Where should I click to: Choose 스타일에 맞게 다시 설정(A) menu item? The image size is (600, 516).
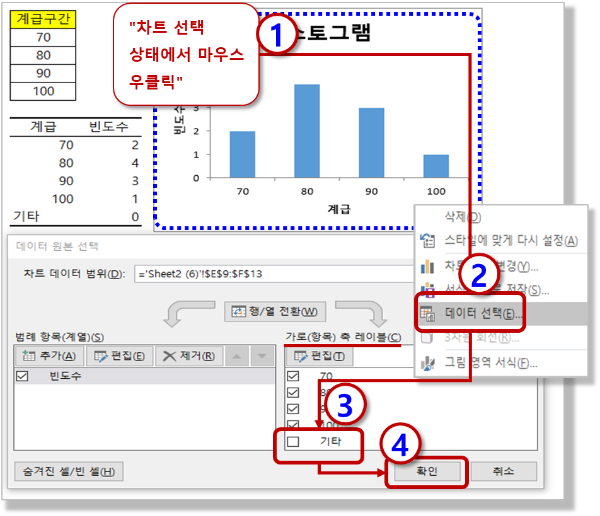point(501,241)
